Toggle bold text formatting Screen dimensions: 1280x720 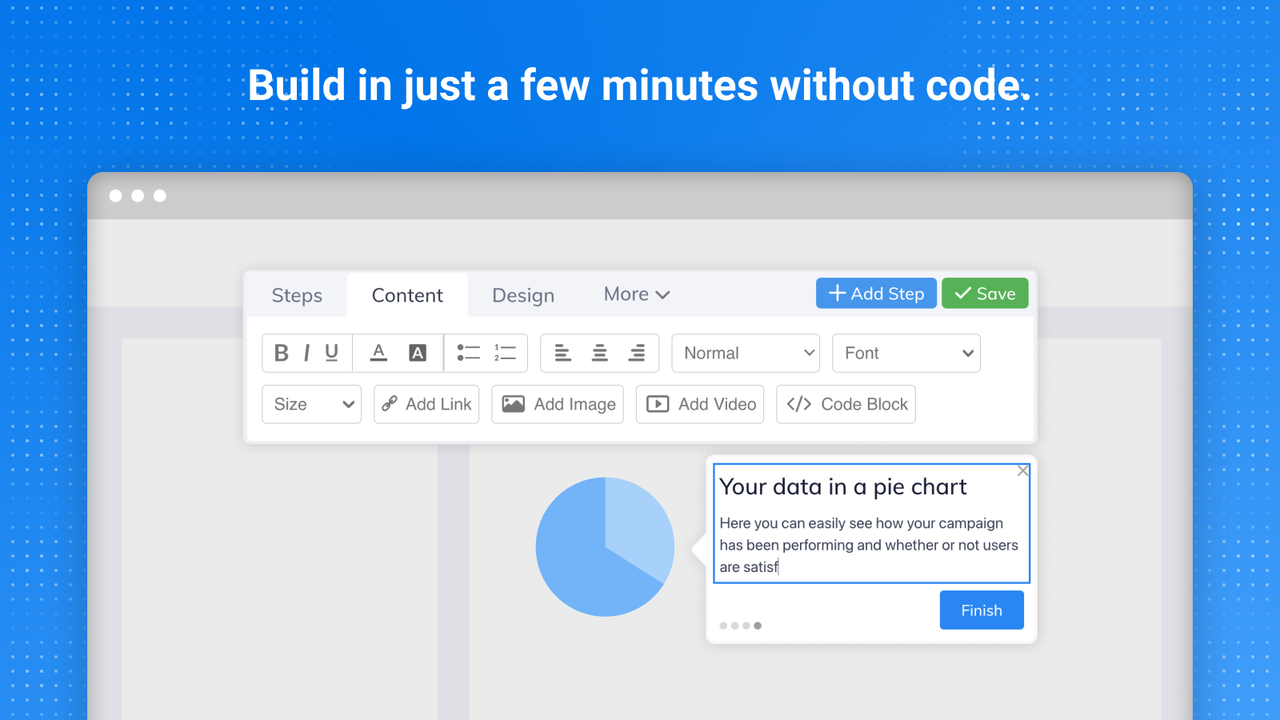coord(281,353)
